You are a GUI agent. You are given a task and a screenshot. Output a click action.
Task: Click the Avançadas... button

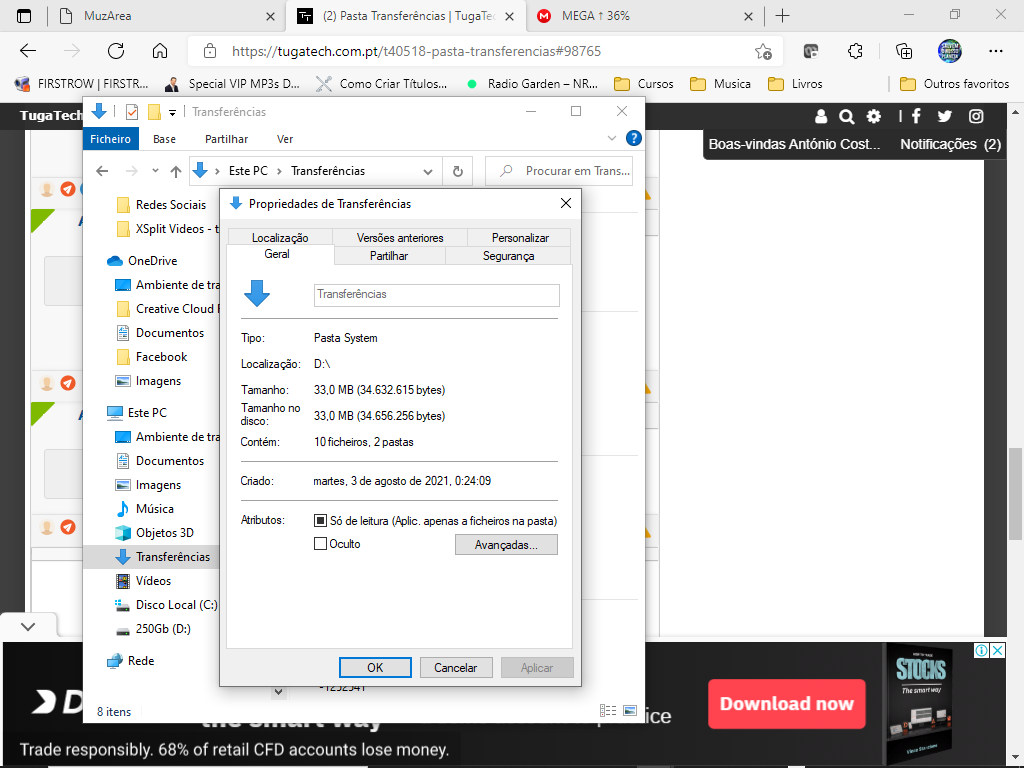tap(506, 545)
